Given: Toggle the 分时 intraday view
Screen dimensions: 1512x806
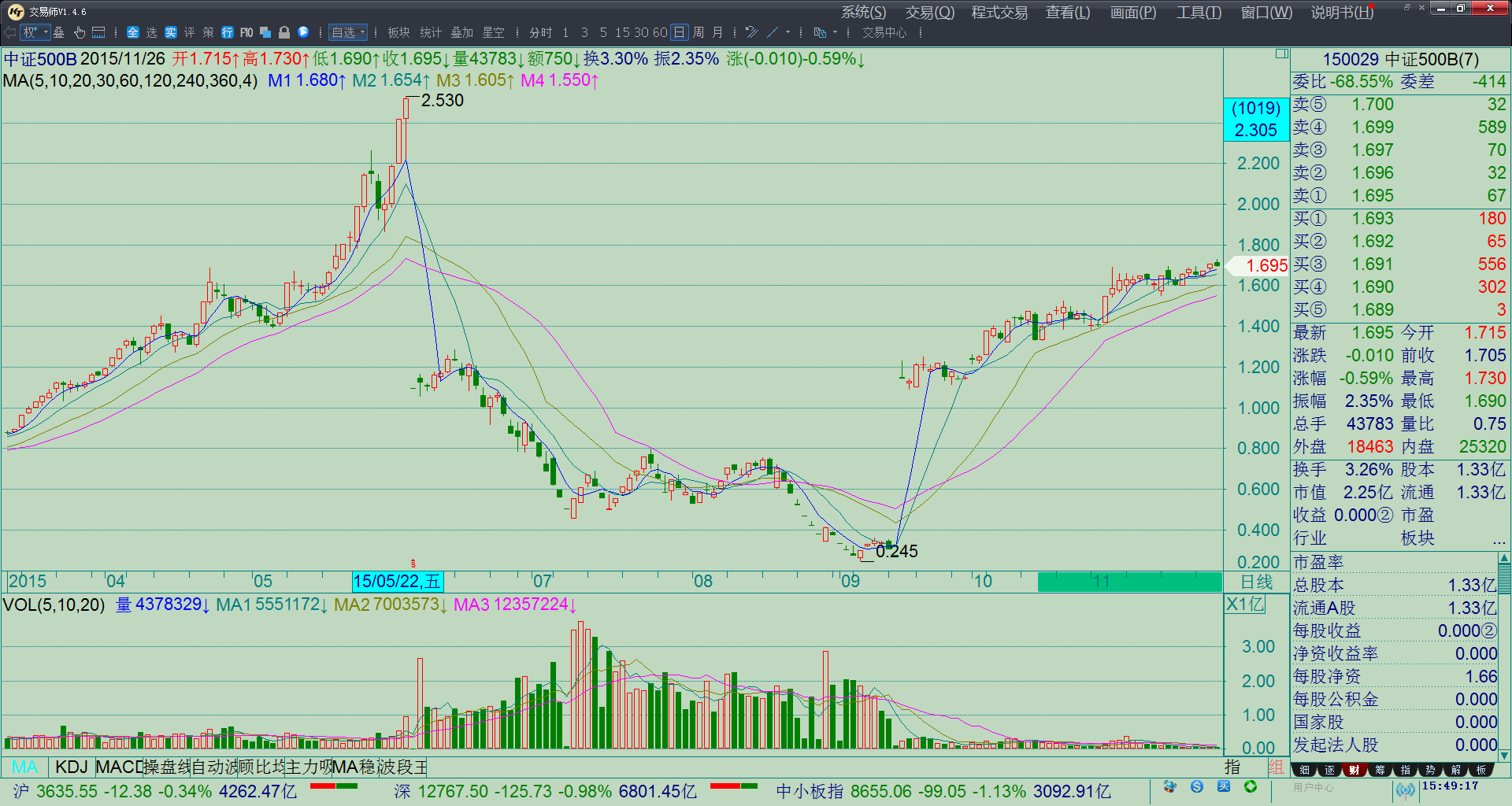Looking at the screenshot, I should (540, 32).
